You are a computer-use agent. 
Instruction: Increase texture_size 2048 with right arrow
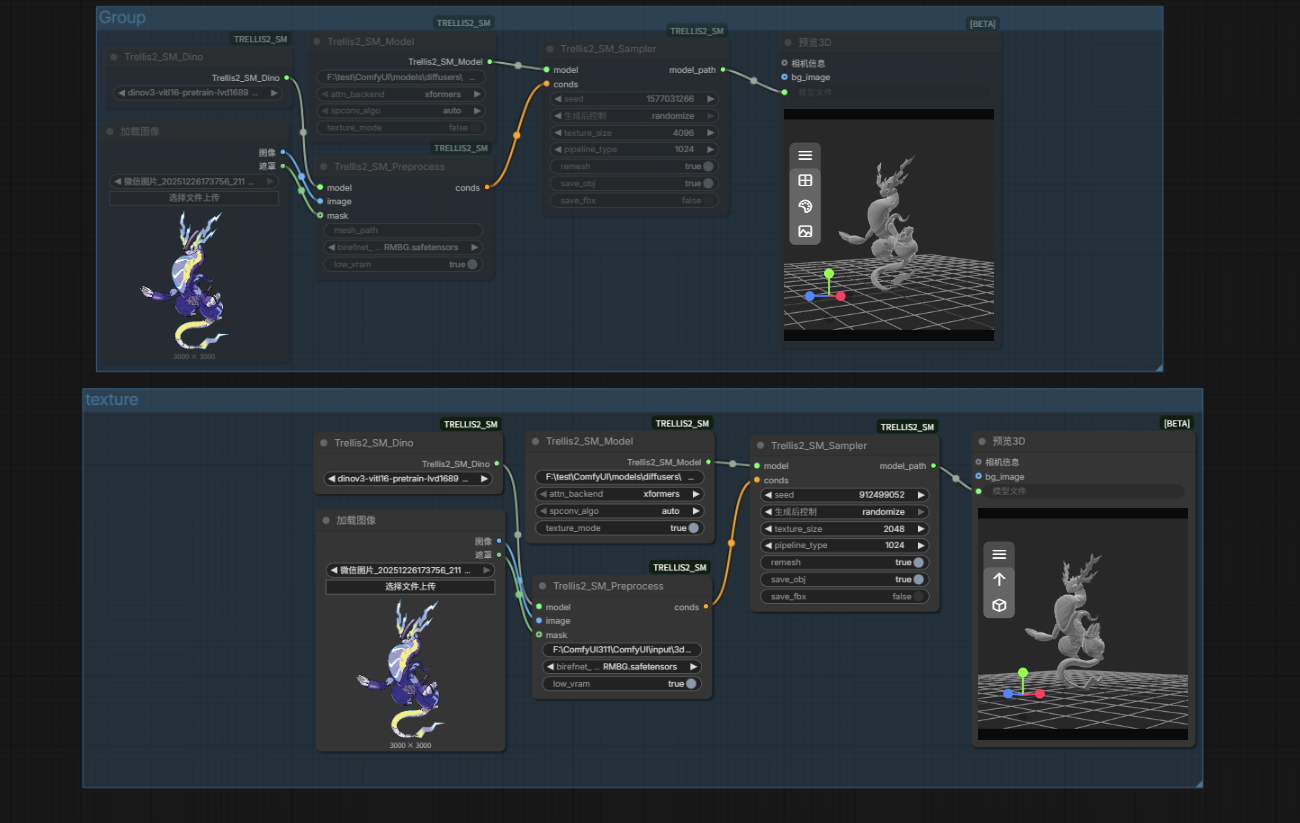pos(921,529)
